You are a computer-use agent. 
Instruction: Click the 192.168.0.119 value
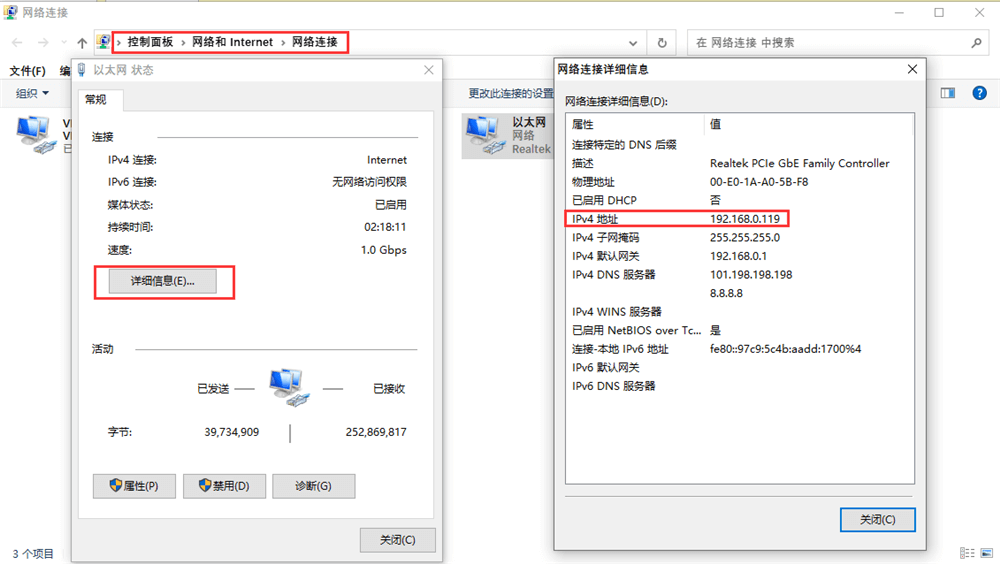pyautogui.click(x=745, y=219)
